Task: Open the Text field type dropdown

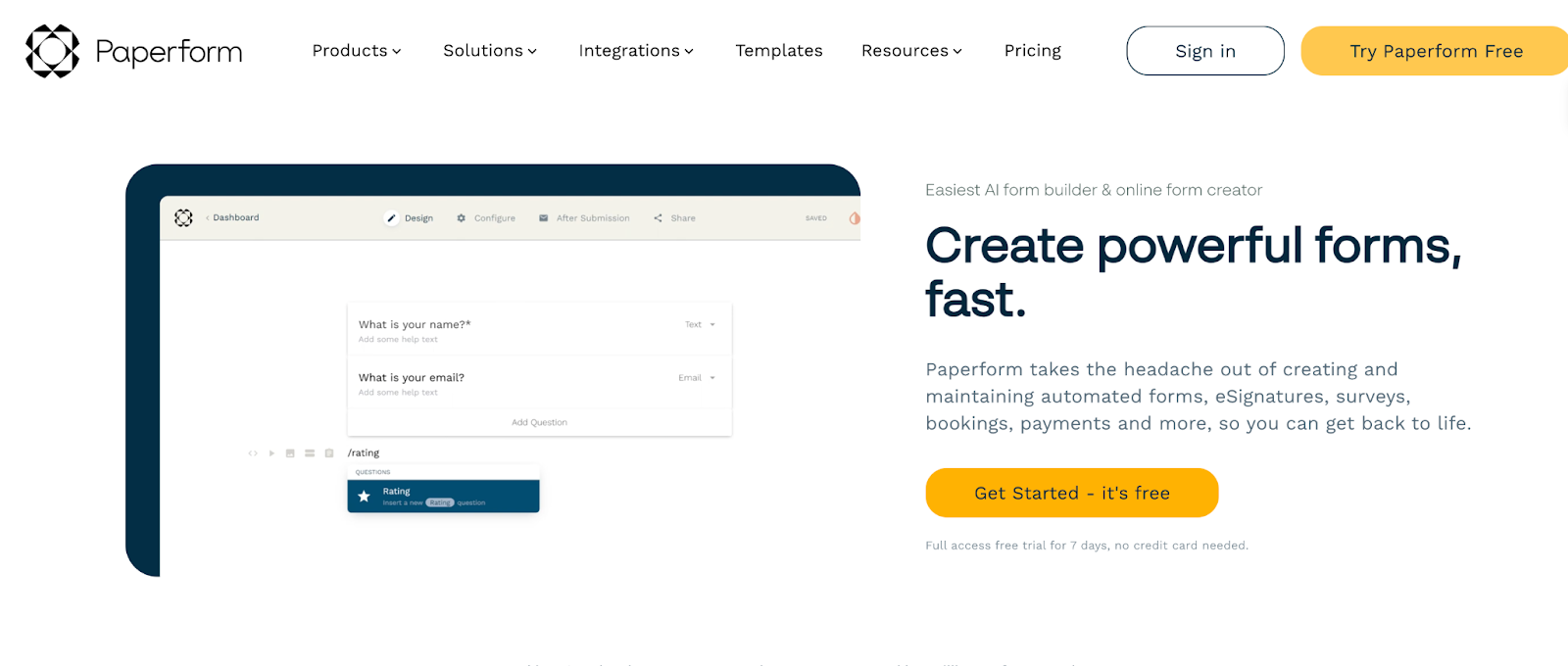Action: (x=701, y=325)
